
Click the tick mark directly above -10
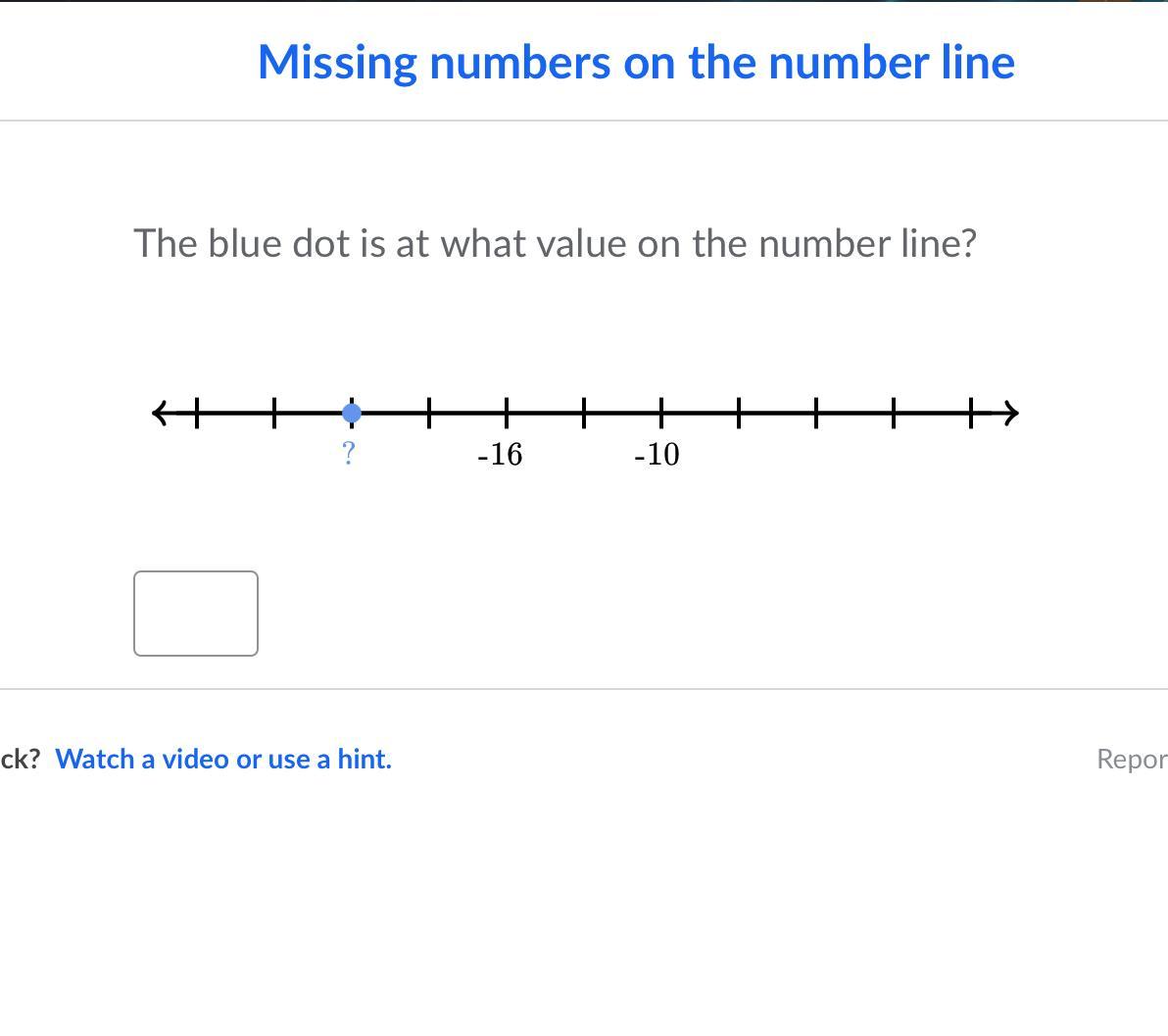[661, 414]
